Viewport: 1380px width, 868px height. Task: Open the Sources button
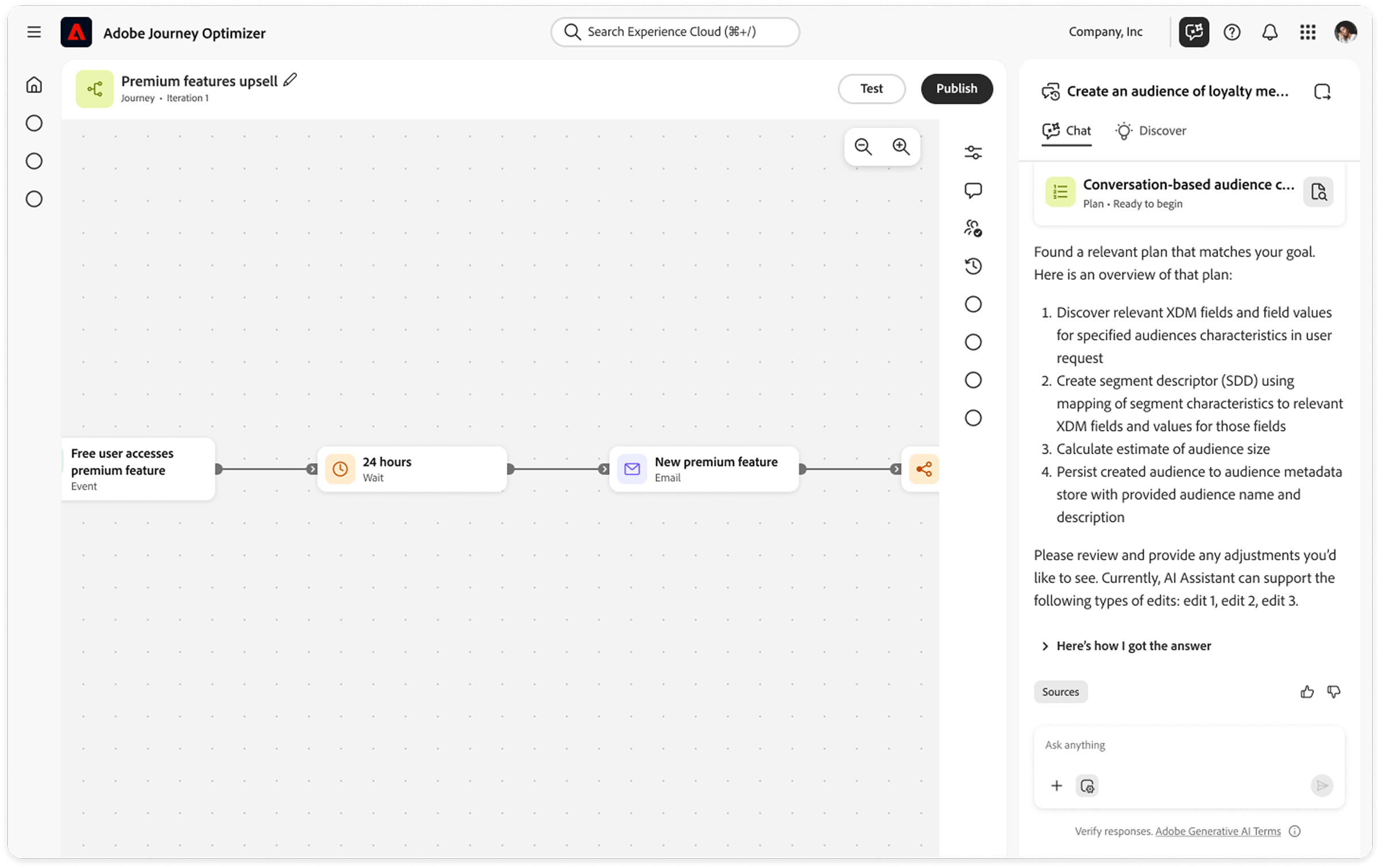(1060, 692)
